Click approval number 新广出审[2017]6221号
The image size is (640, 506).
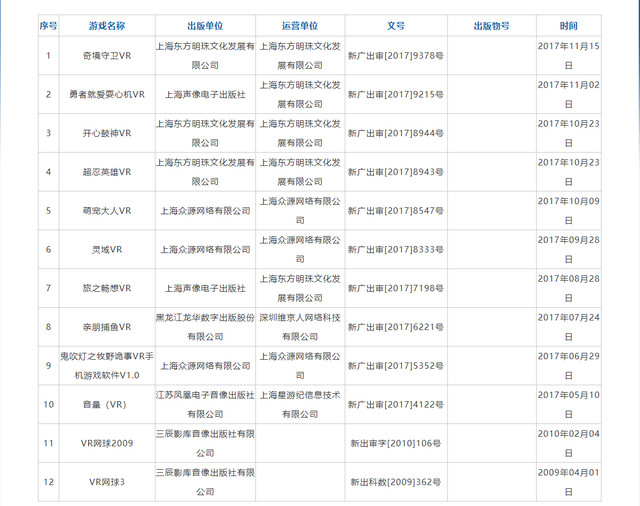tap(396, 327)
